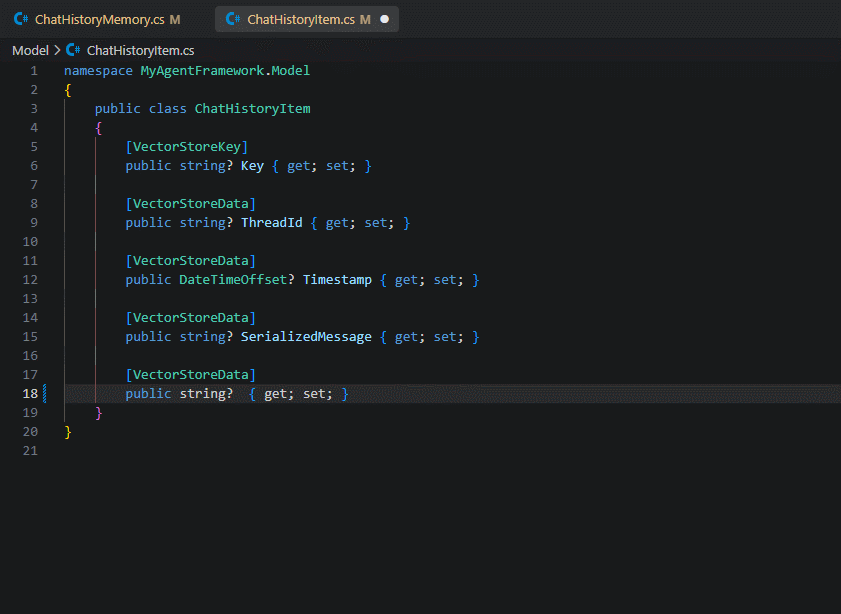Click line number 3 in the gutter
This screenshot has width=841, height=614.
tap(34, 109)
